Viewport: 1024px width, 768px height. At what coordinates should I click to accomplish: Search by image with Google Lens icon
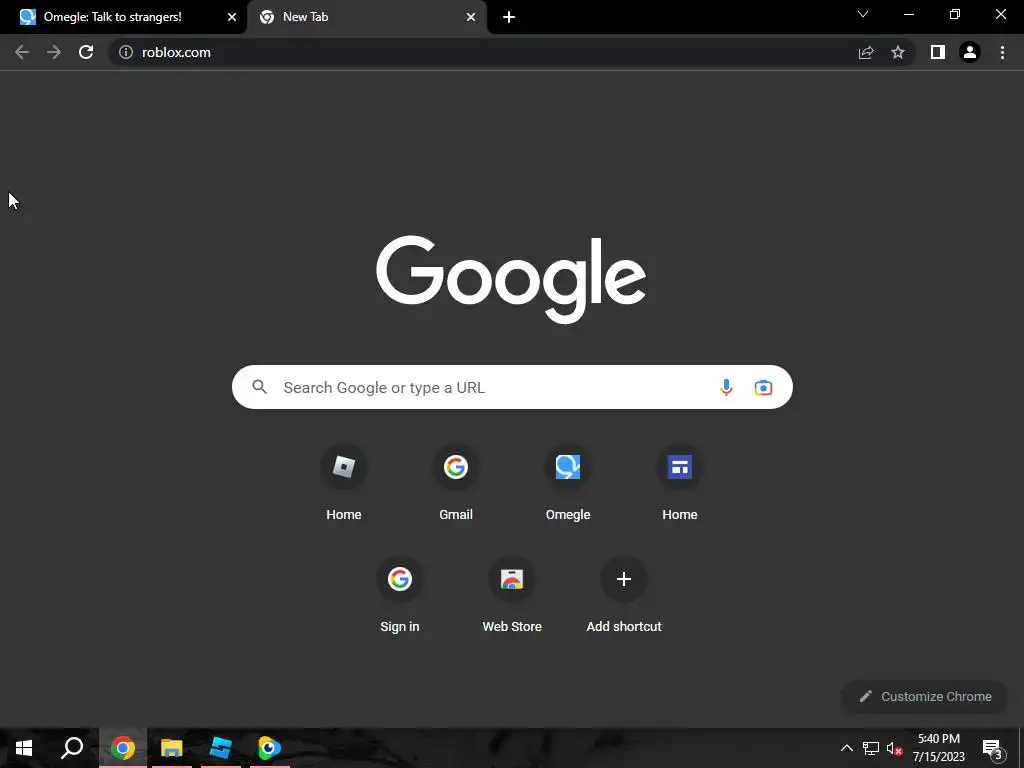[x=763, y=387]
